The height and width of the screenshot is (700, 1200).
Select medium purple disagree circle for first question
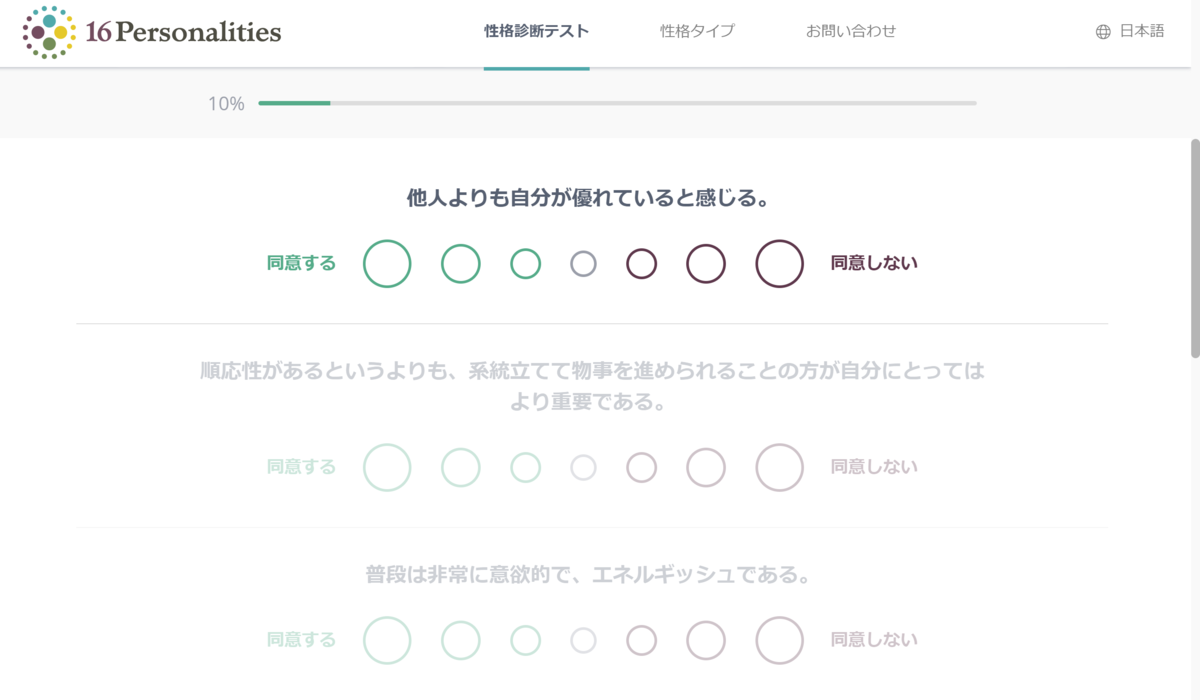pos(706,264)
